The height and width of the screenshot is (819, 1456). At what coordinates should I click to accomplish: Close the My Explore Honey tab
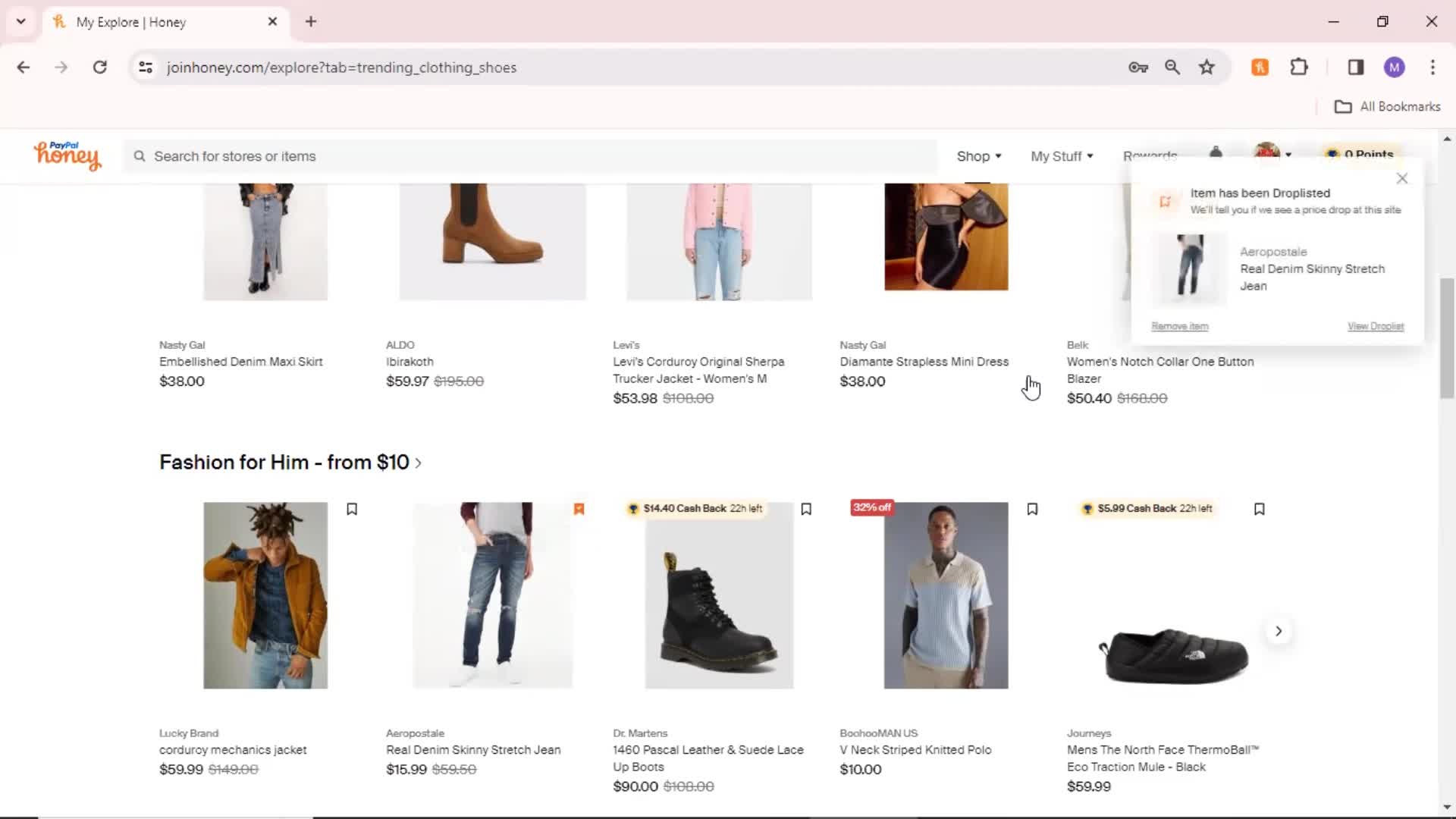(x=272, y=21)
